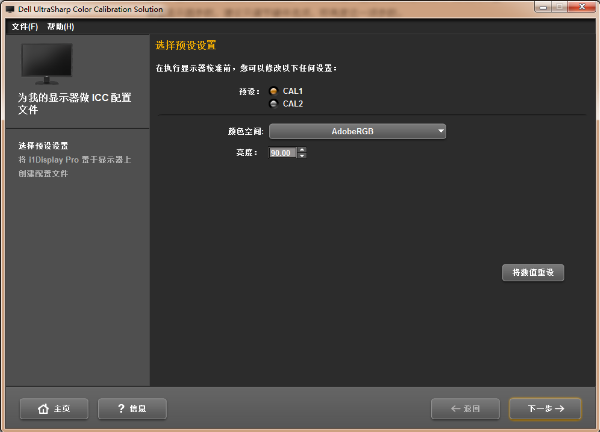Select the CAL1 preset radio button
This screenshot has width=600, height=432.
274,91
